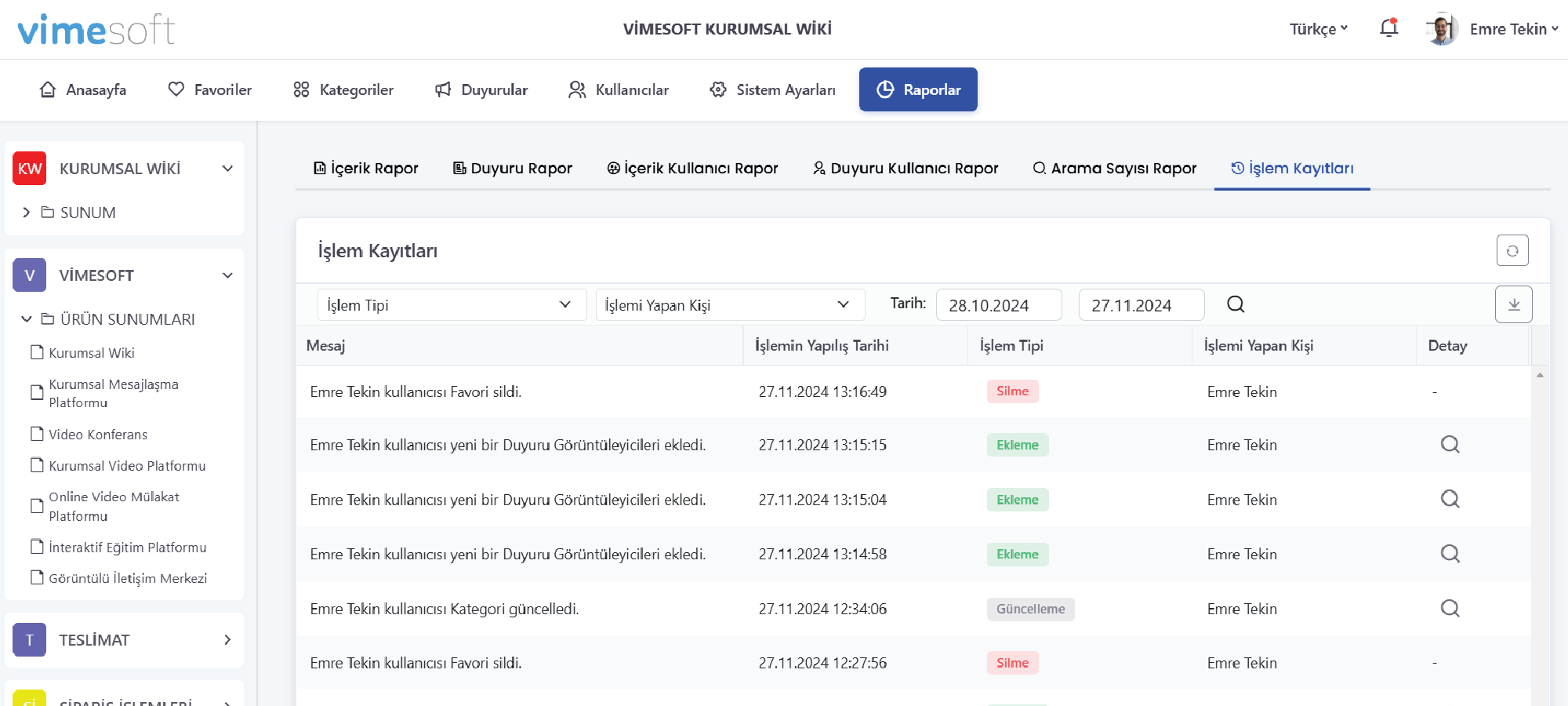Open Video Konferans document
1568x706 pixels.
pyautogui.click(x=89, y=434)
